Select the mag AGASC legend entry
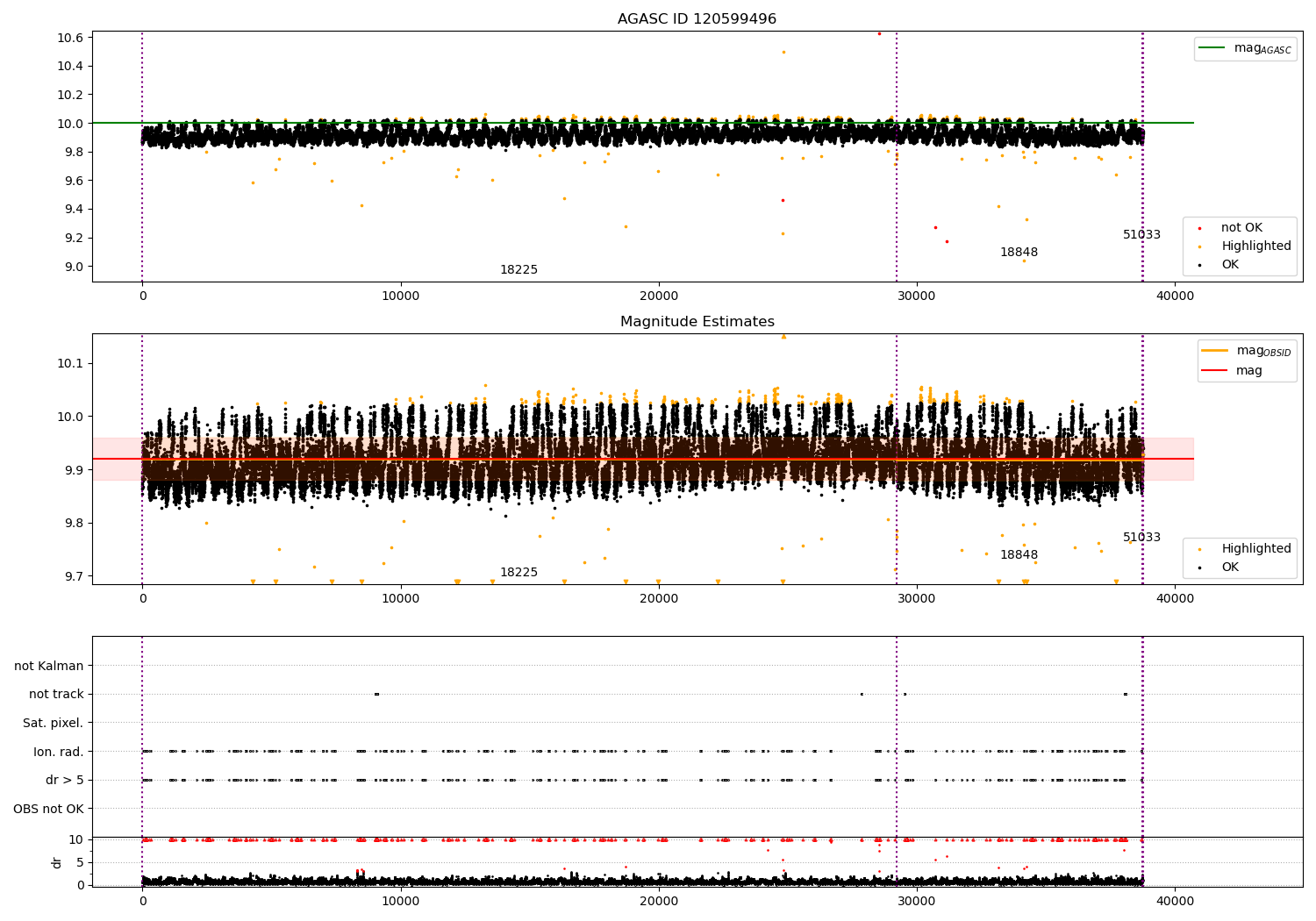 point(1245,48)
